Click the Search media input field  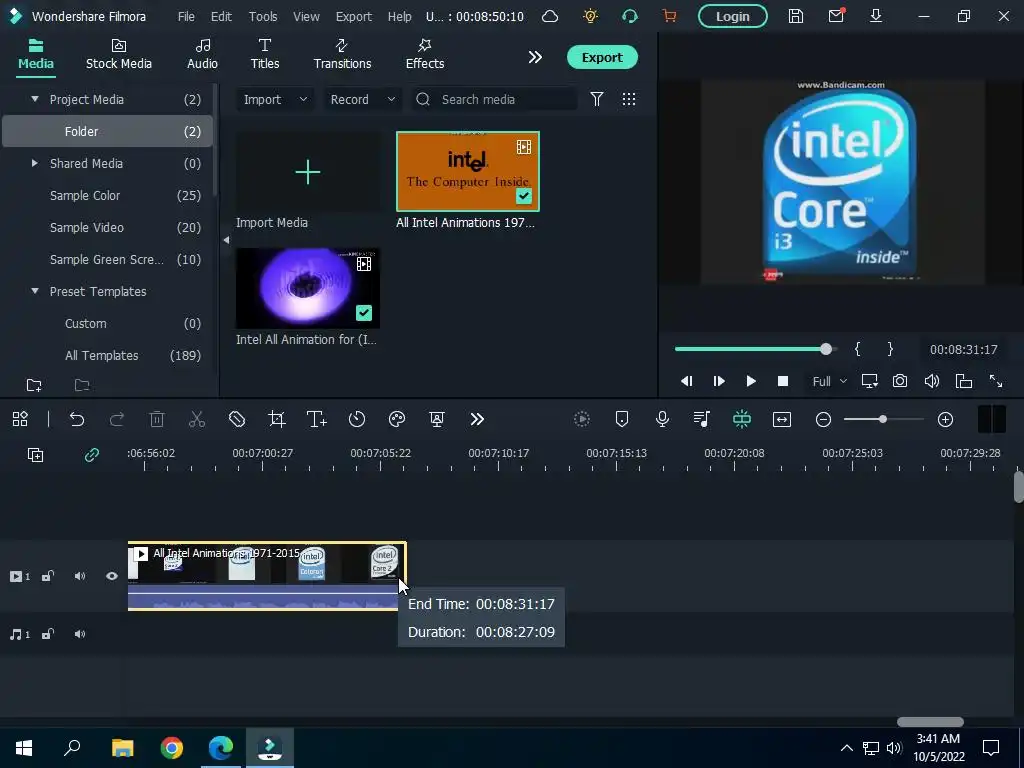pos(494,99)
